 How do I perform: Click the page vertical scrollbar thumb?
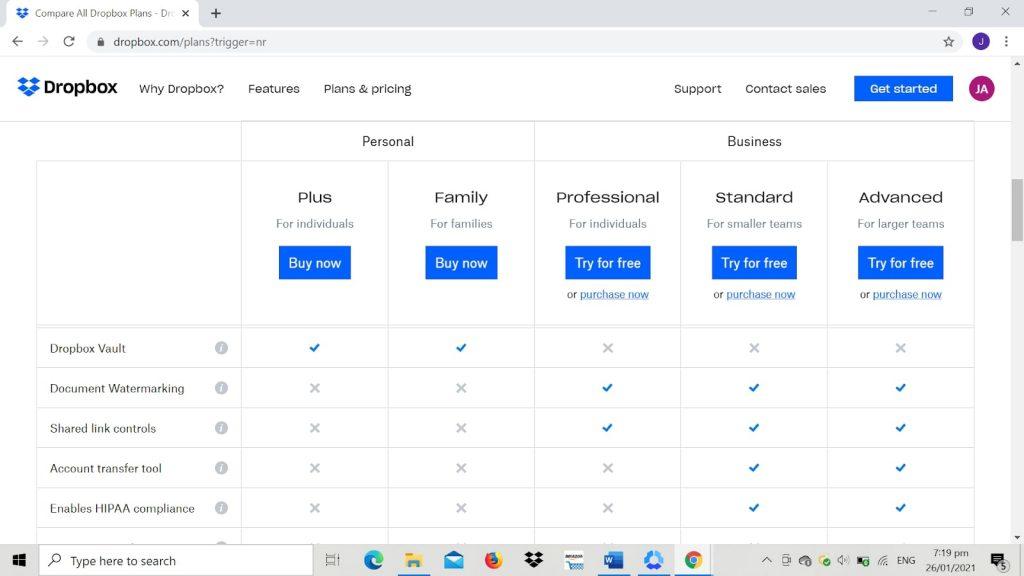point(1017,210)
